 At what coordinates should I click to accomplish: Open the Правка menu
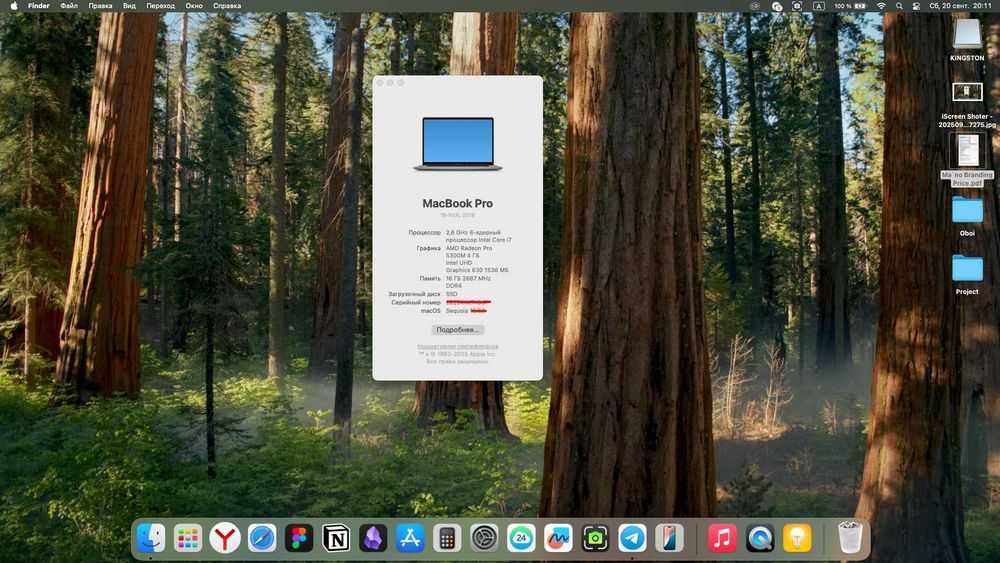pyautogui.click(x=100, y=6)
